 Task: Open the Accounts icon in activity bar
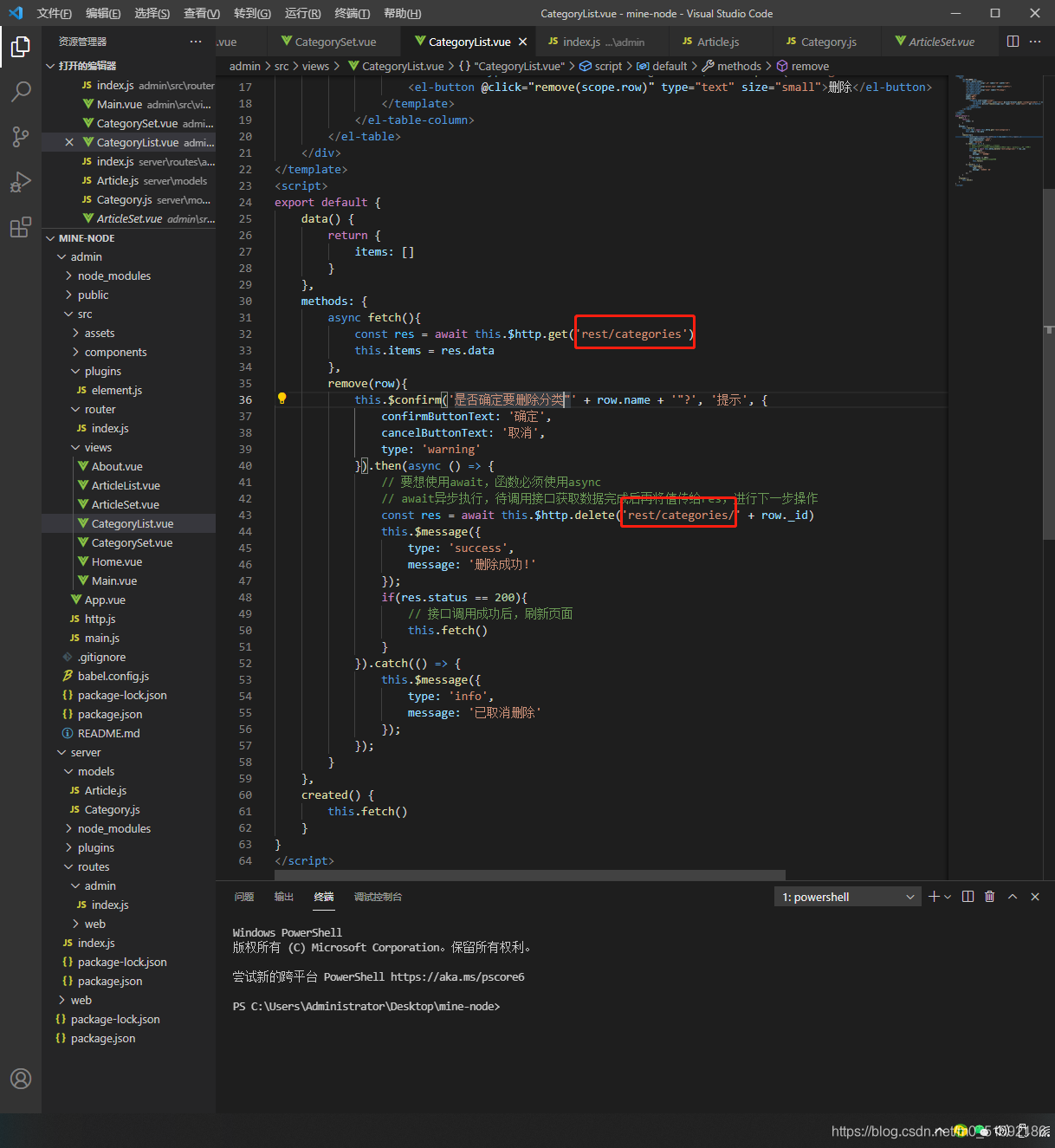(x=21, y=1079)
